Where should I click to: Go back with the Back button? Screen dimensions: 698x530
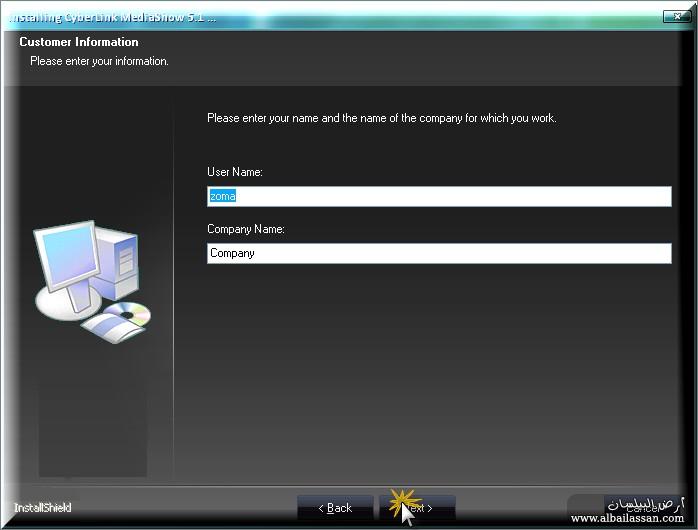tap(335, 508)
